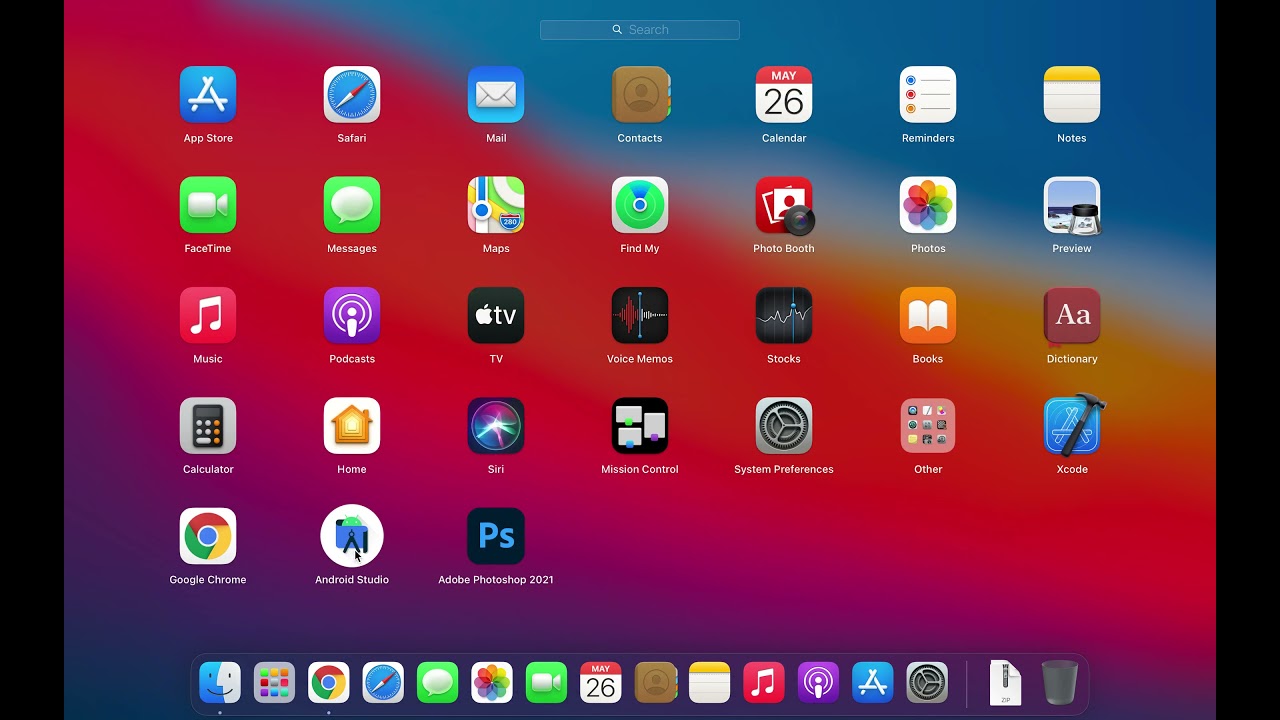The width and height of the screenshot is (1280, 720).
Task: Launch Photo Booth
Action: 784,205
